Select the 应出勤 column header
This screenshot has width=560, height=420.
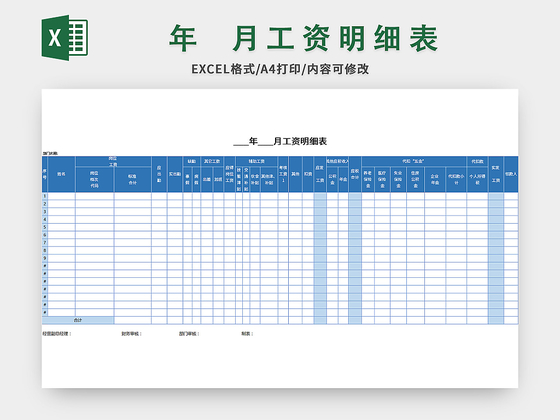159,174
